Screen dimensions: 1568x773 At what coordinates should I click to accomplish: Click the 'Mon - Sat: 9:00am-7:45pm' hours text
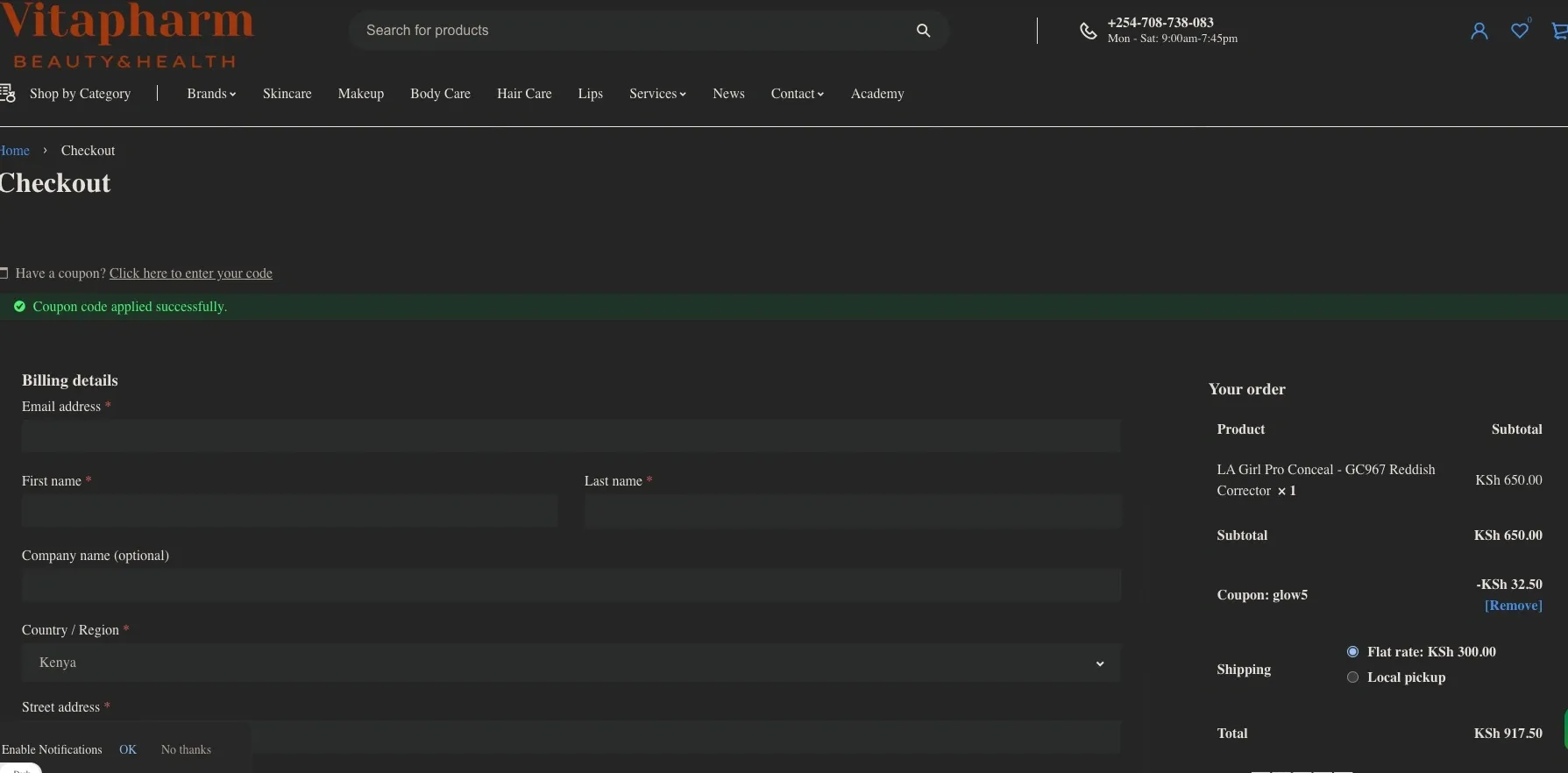[x=1173, y=39]
